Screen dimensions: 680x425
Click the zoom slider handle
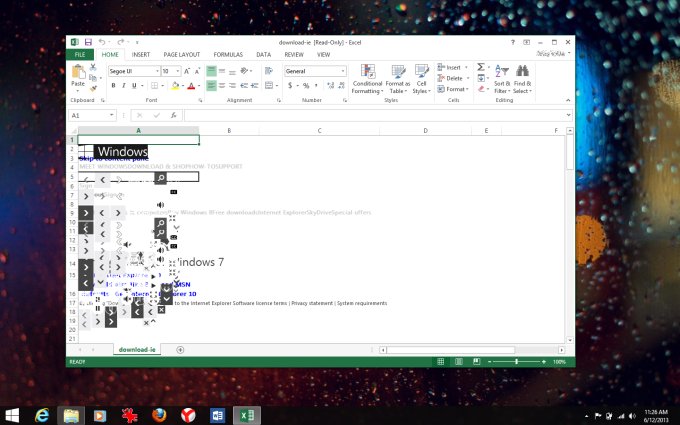pyautogui.click(x=517, y=362)
